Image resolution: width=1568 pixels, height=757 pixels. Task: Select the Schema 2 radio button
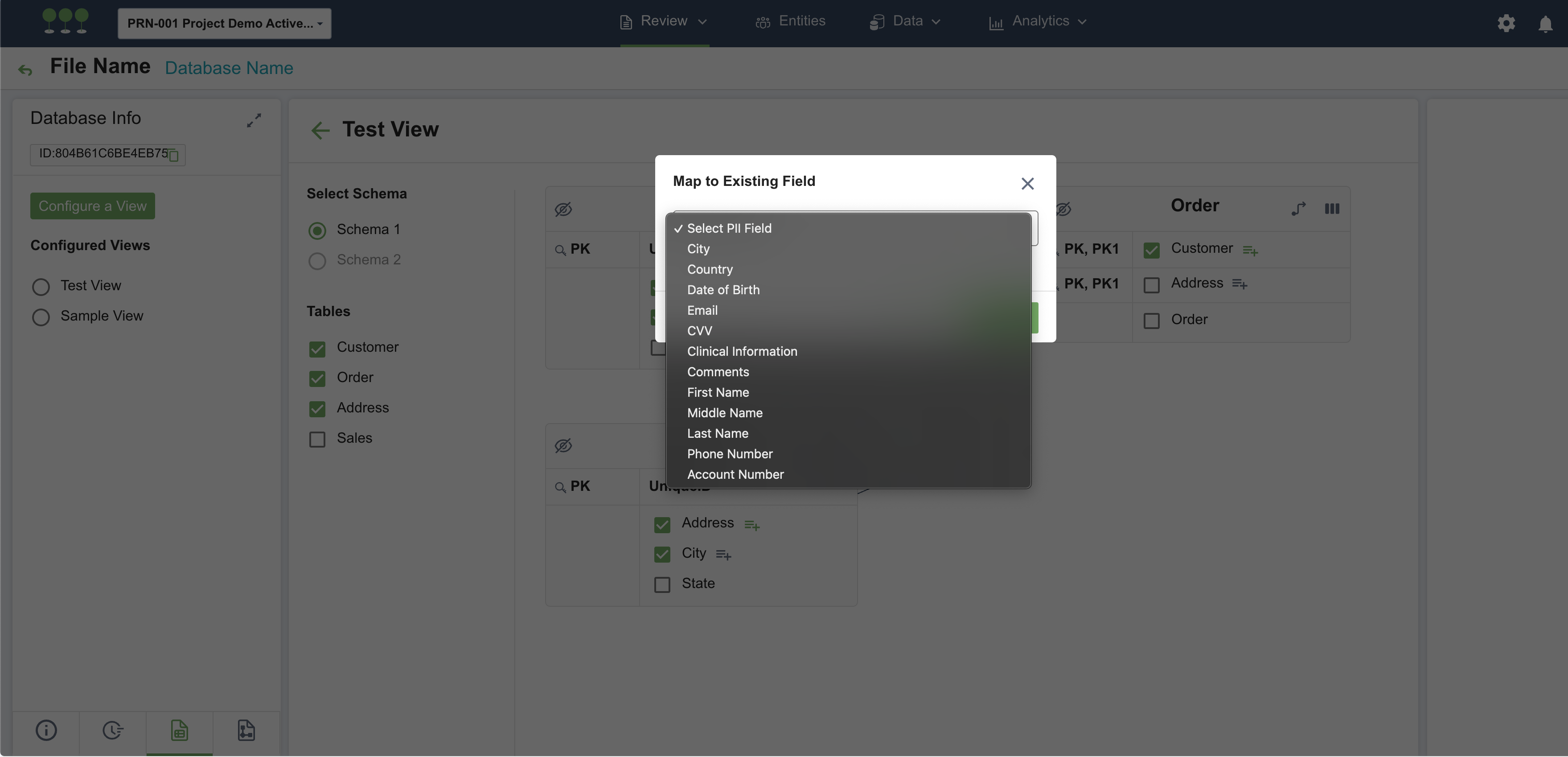pyautogui.click(x=317, y=261)
